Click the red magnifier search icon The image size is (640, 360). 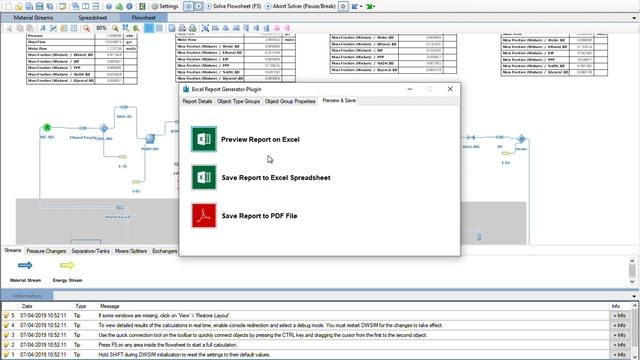coord(86,28)
